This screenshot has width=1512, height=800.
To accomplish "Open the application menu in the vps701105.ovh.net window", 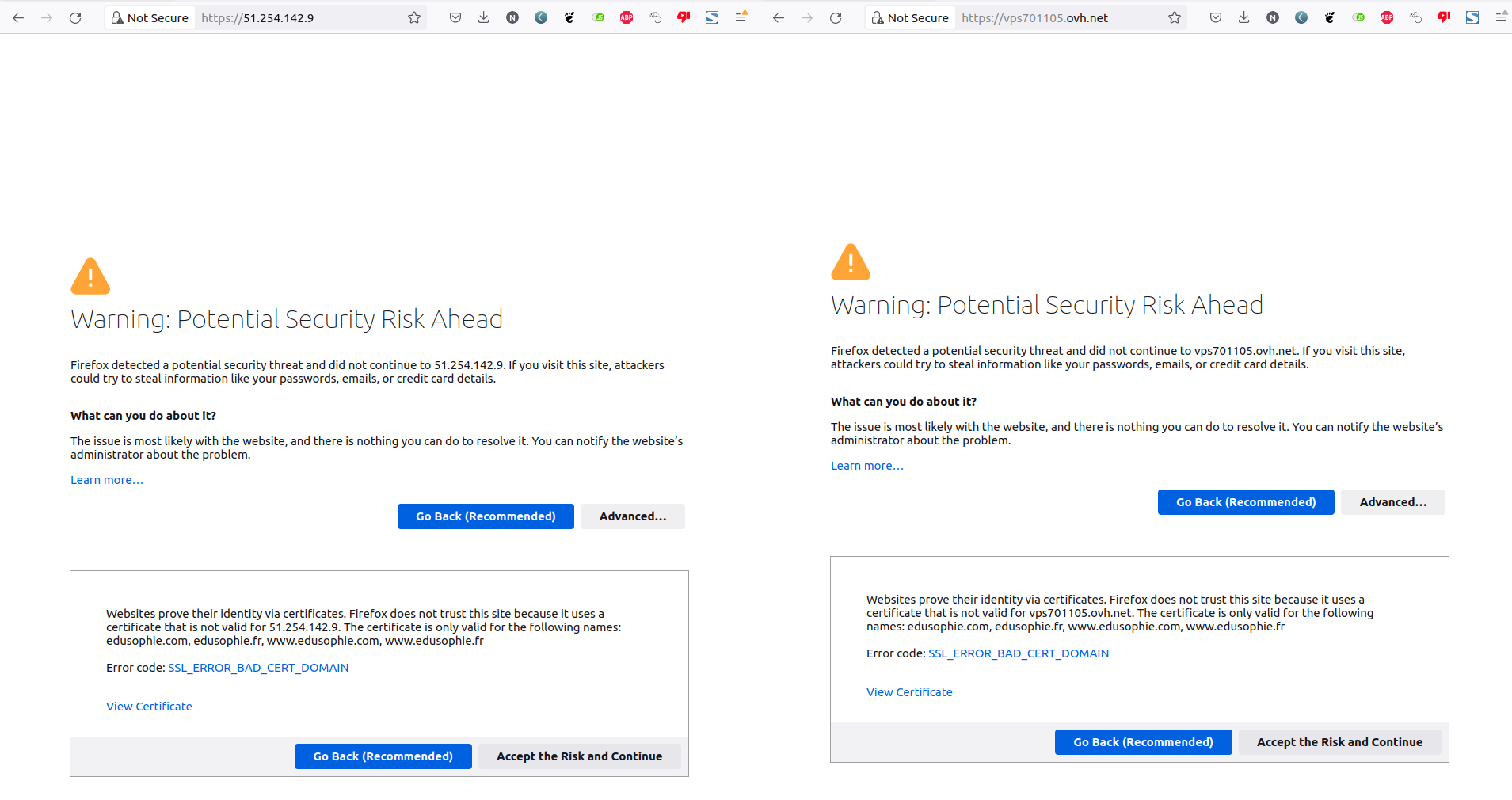I will point(1501,17).
